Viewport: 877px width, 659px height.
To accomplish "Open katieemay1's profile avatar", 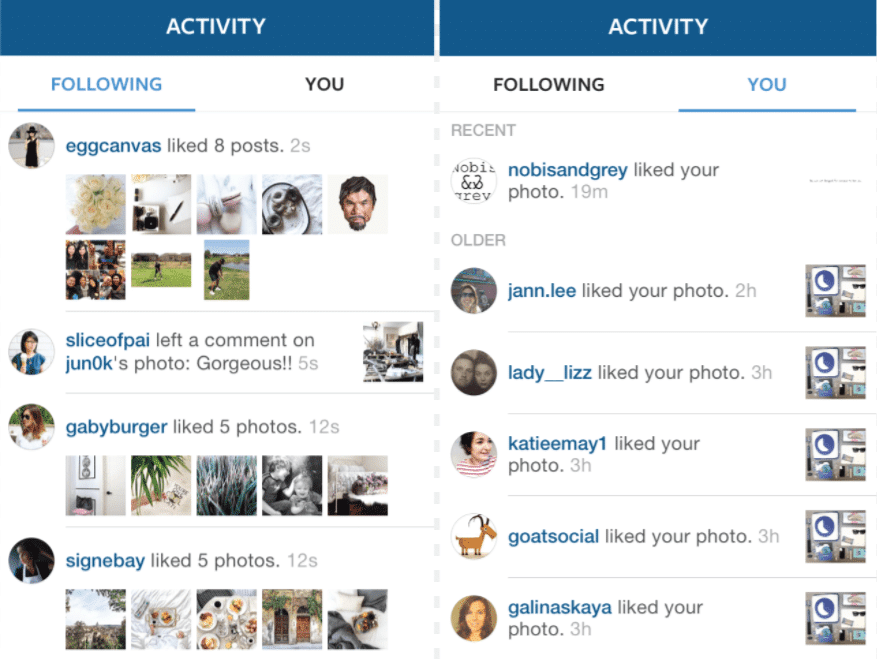I will 474,454.
